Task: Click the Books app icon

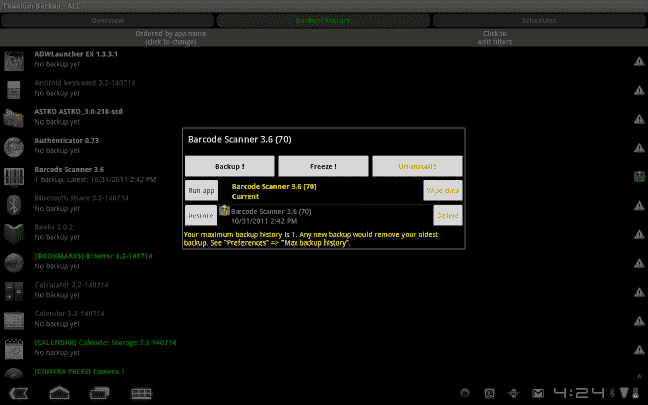Action: pos(14,233)
